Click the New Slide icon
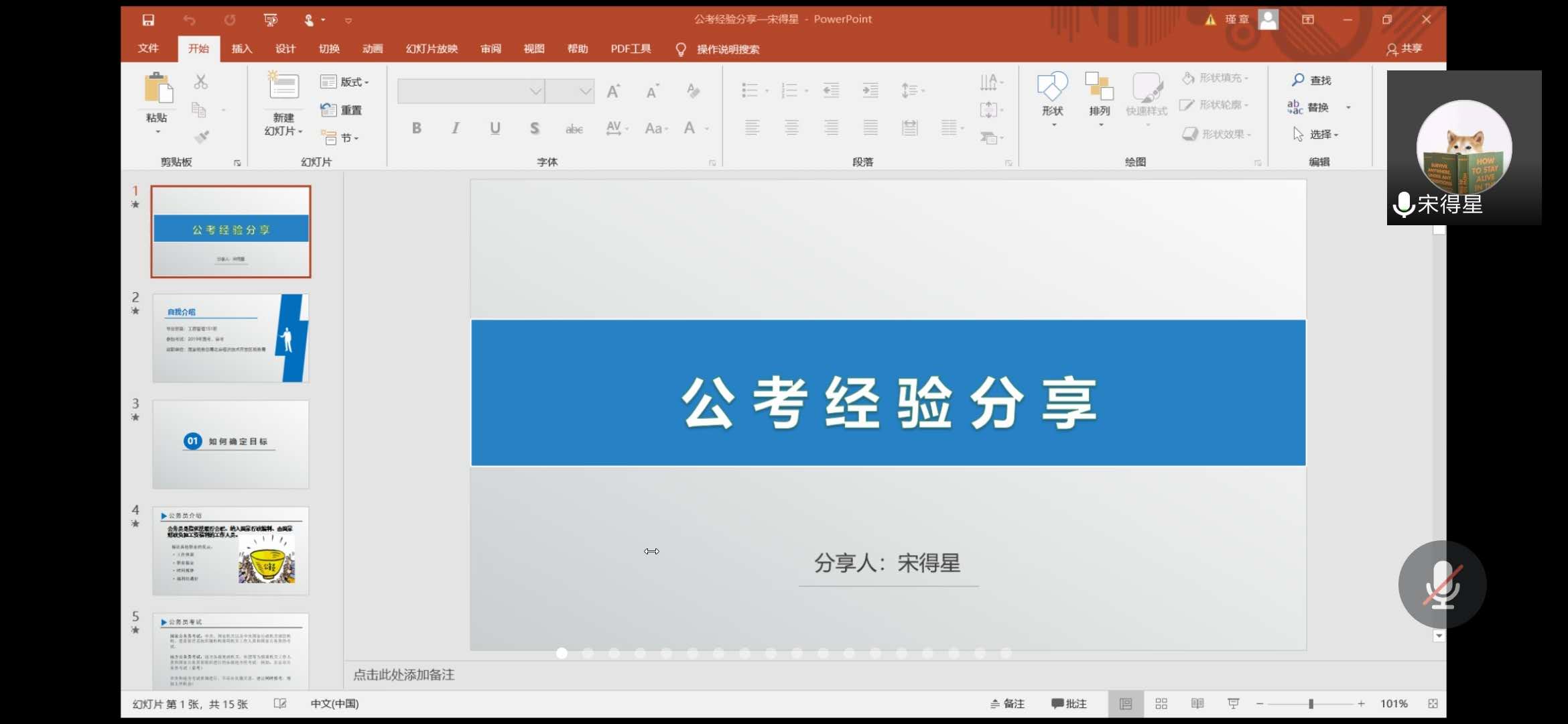The height and width of the screenshot is (724, 1568). point(283,86)
